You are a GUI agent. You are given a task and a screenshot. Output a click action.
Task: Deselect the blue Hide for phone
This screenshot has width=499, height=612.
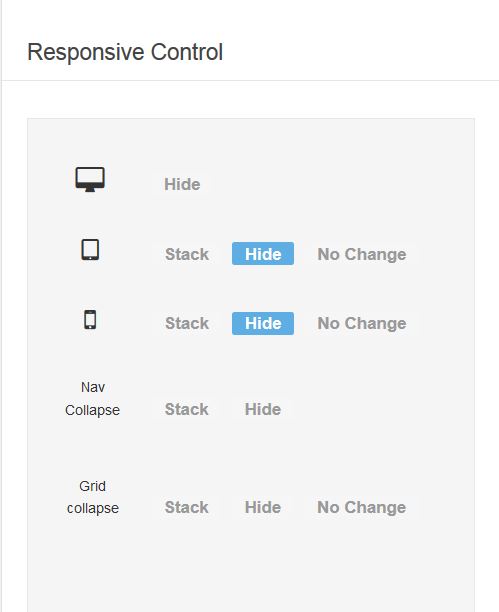[x=263, y=323]
